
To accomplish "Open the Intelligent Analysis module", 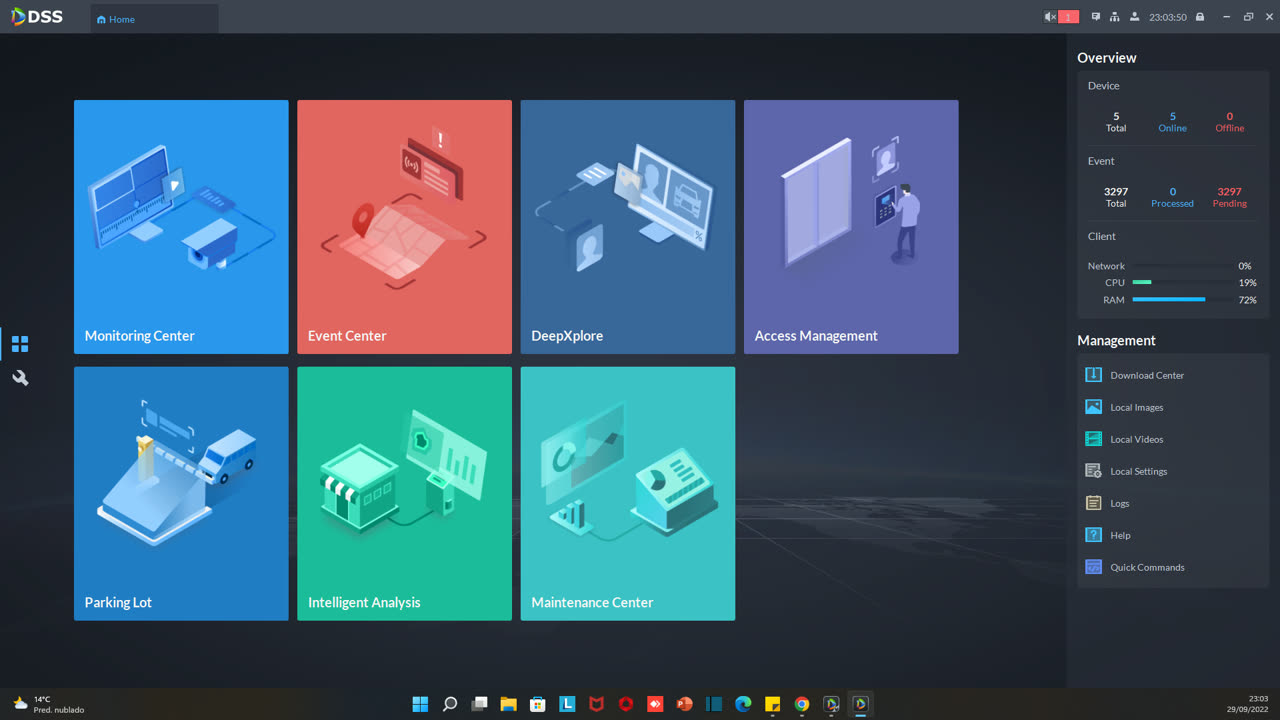I will (404, 493).
